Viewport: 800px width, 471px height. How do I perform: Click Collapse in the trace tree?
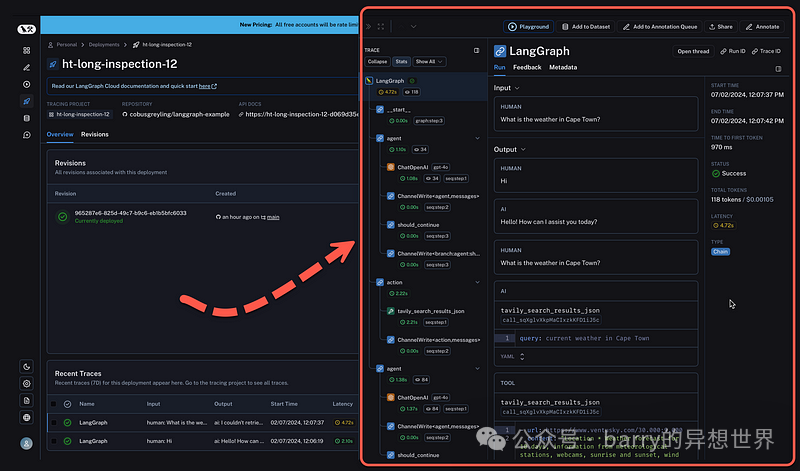(x=378, y=62)
